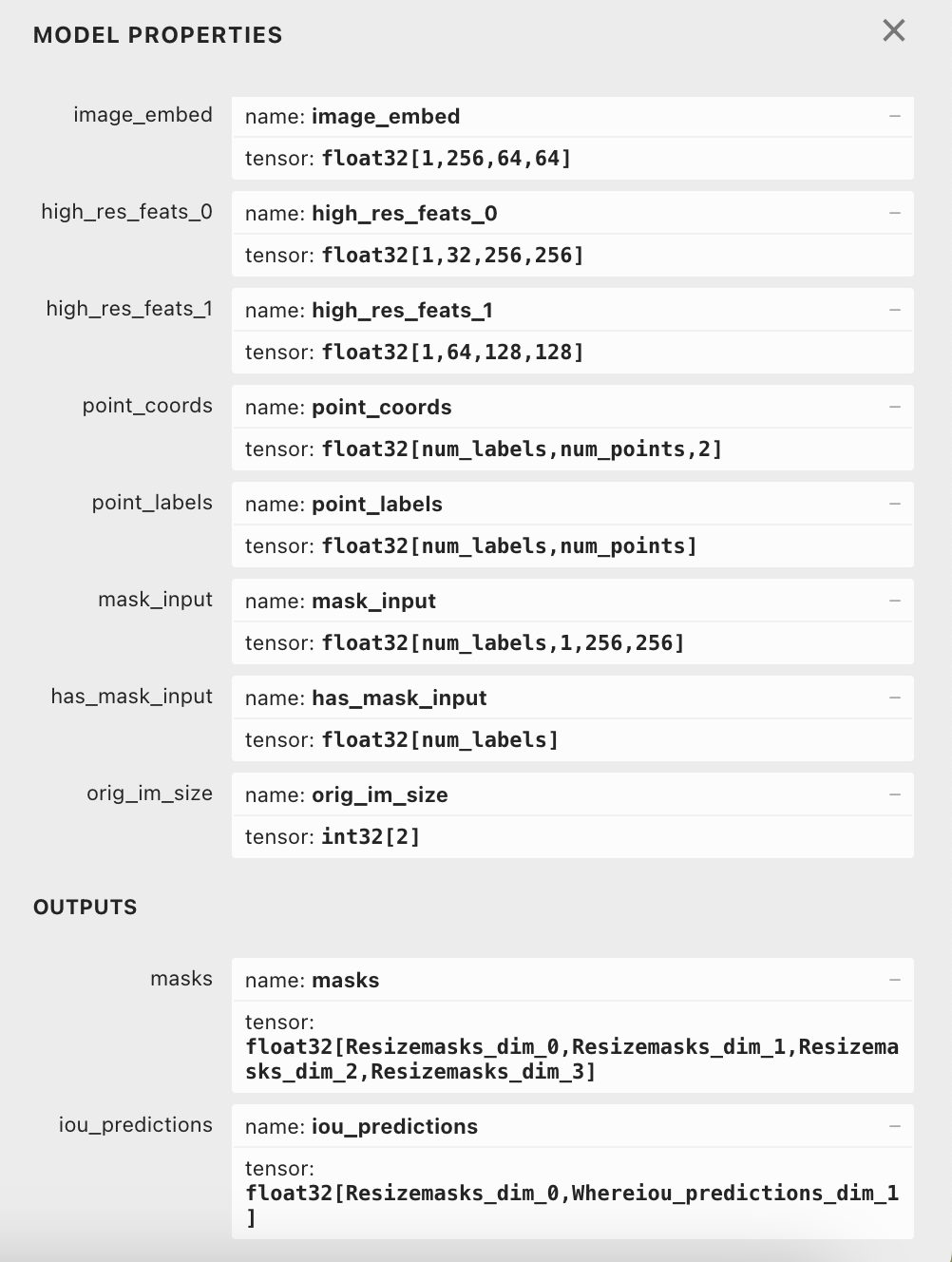Collapse the iou_predictions output details

point(894,1126)
